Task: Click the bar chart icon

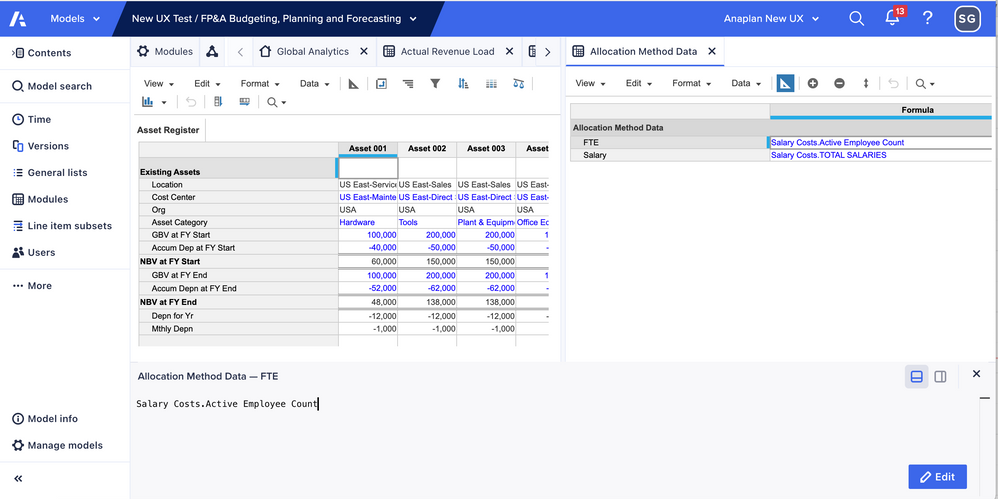Action: click(148, 102)
